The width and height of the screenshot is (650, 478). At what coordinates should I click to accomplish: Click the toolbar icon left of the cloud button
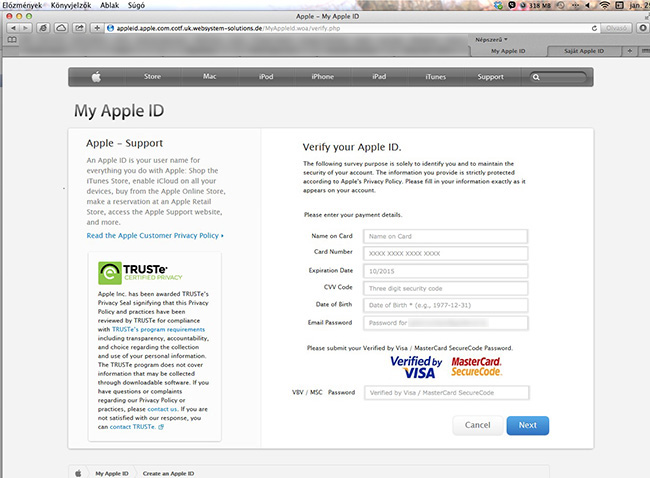coord(43,28)
